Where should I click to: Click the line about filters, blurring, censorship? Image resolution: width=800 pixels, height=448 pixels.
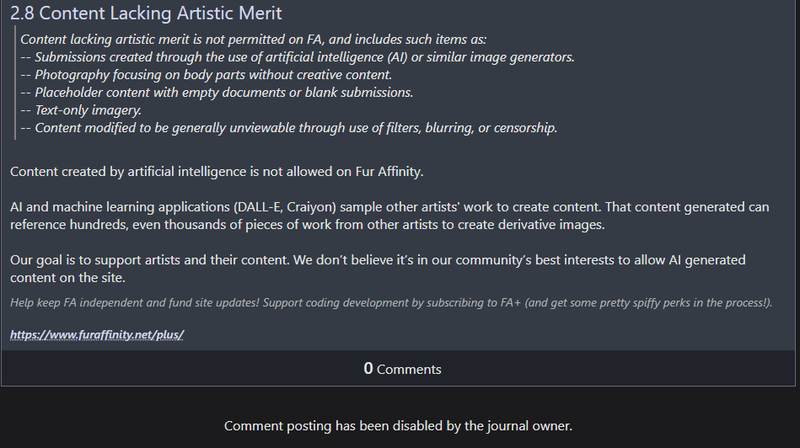[x=289, y=128]
